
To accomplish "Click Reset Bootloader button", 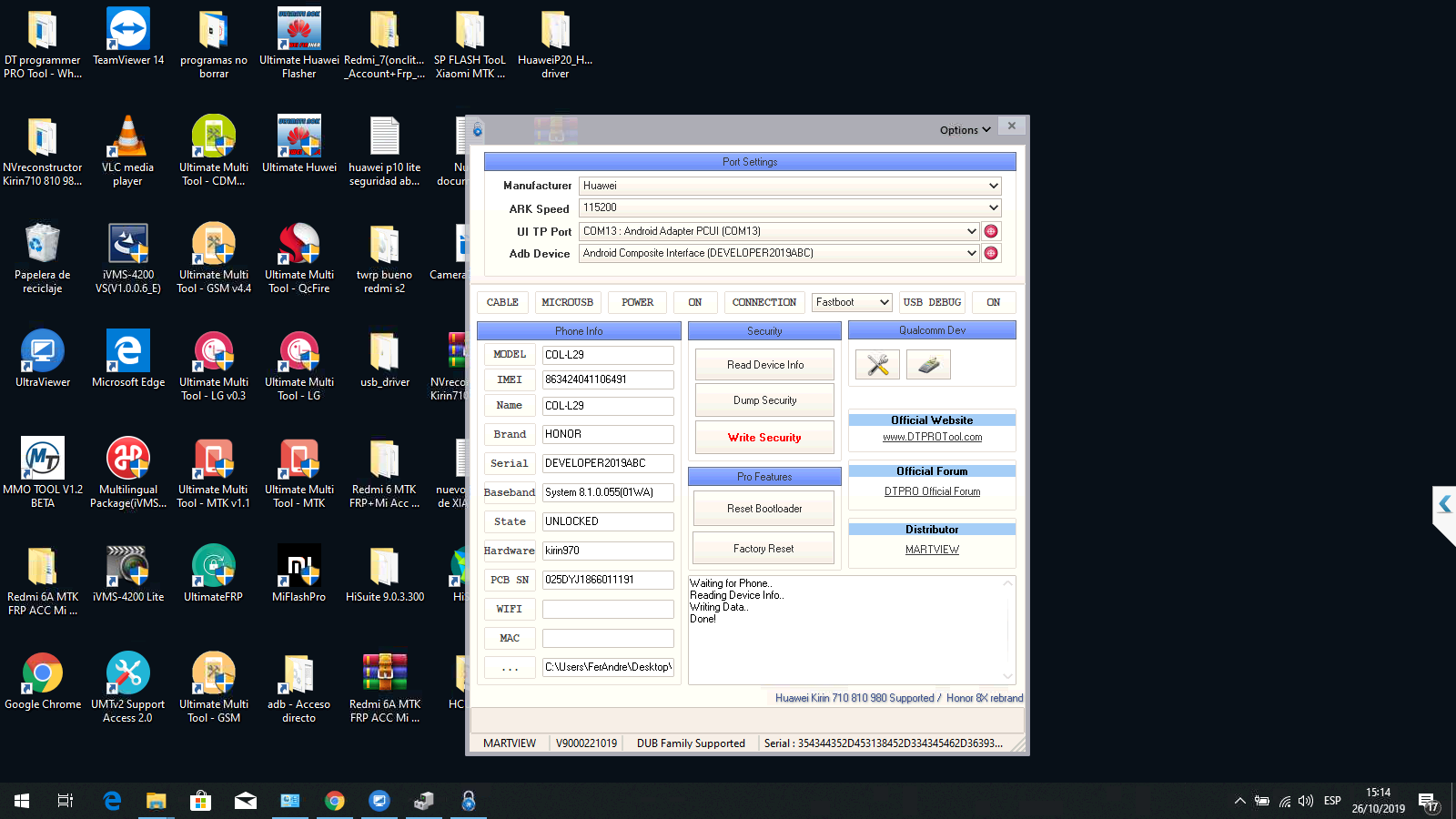I will 764,509.
